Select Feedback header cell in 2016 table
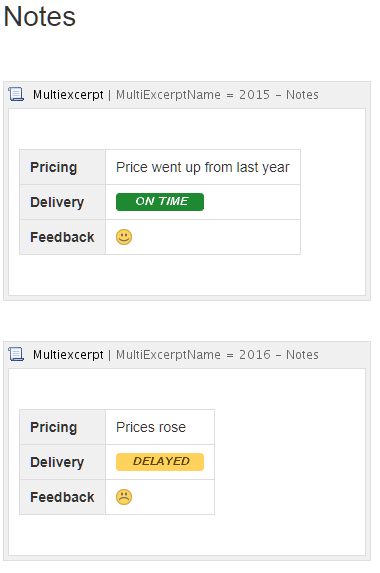 [x=62, y=497]
